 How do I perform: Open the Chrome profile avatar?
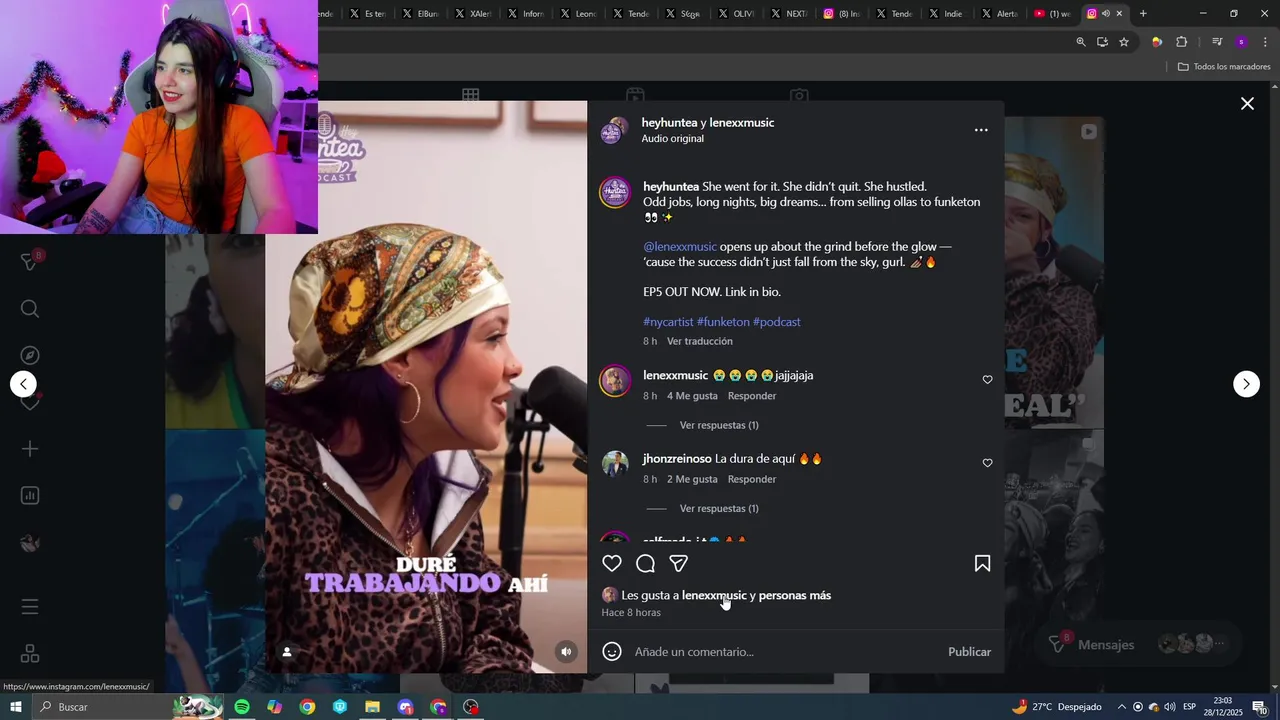pos(1241,42)
